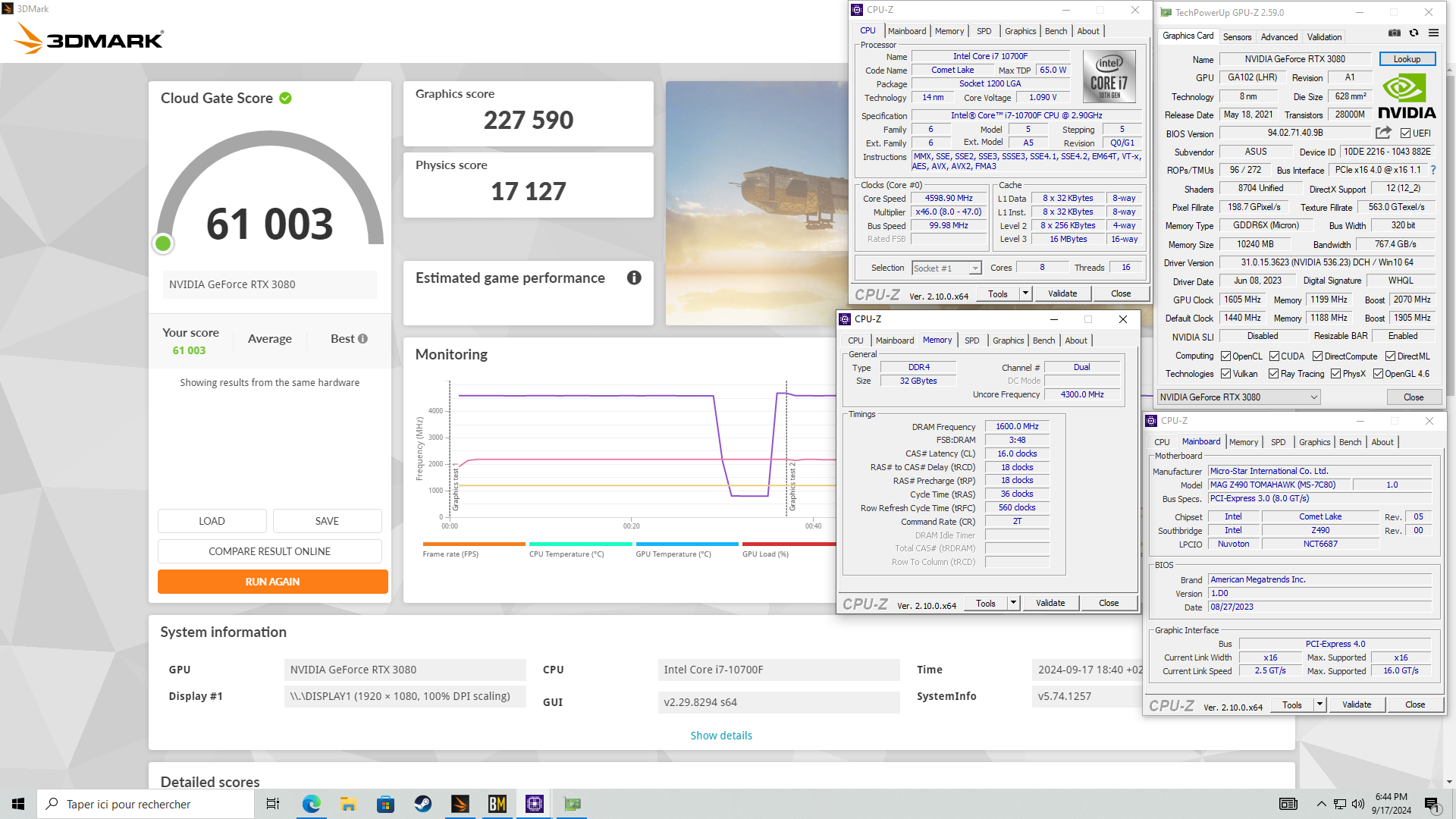Click the Intel Core i7 badge in CPU-Z

(1109, 77)
